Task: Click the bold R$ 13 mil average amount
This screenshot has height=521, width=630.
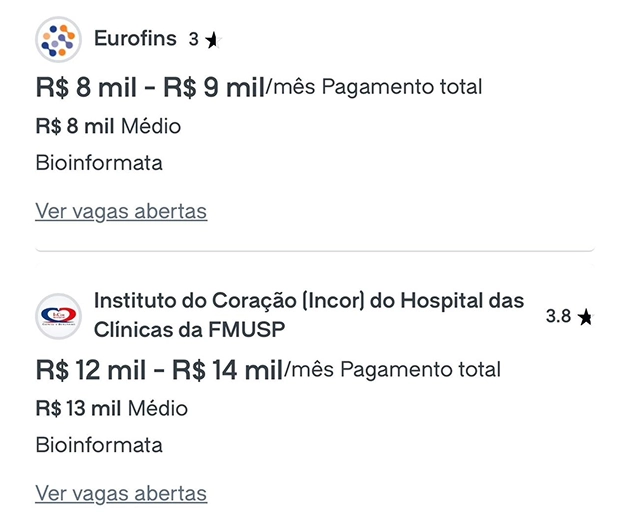Action: [x=77, y=409]
